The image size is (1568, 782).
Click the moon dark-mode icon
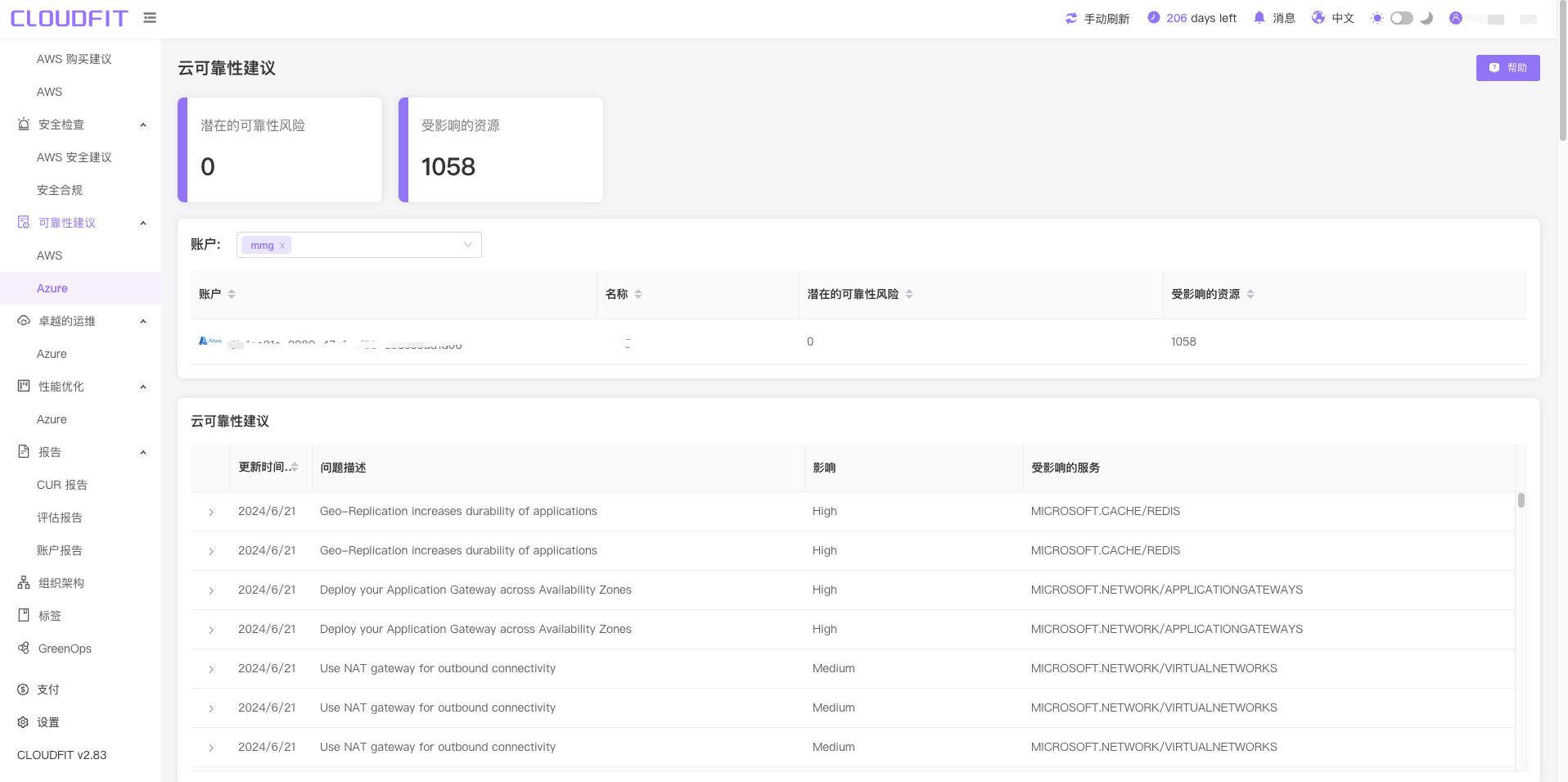click(x=1426, y=18)
